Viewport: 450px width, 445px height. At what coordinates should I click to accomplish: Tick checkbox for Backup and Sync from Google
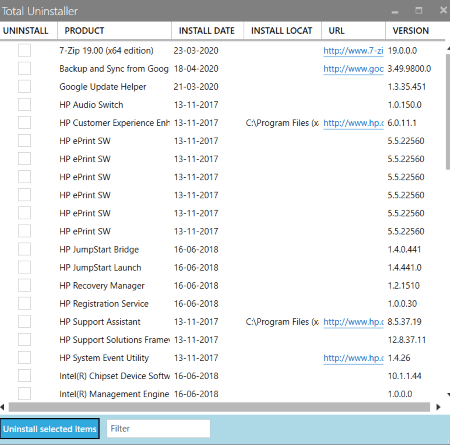(24, 68)
